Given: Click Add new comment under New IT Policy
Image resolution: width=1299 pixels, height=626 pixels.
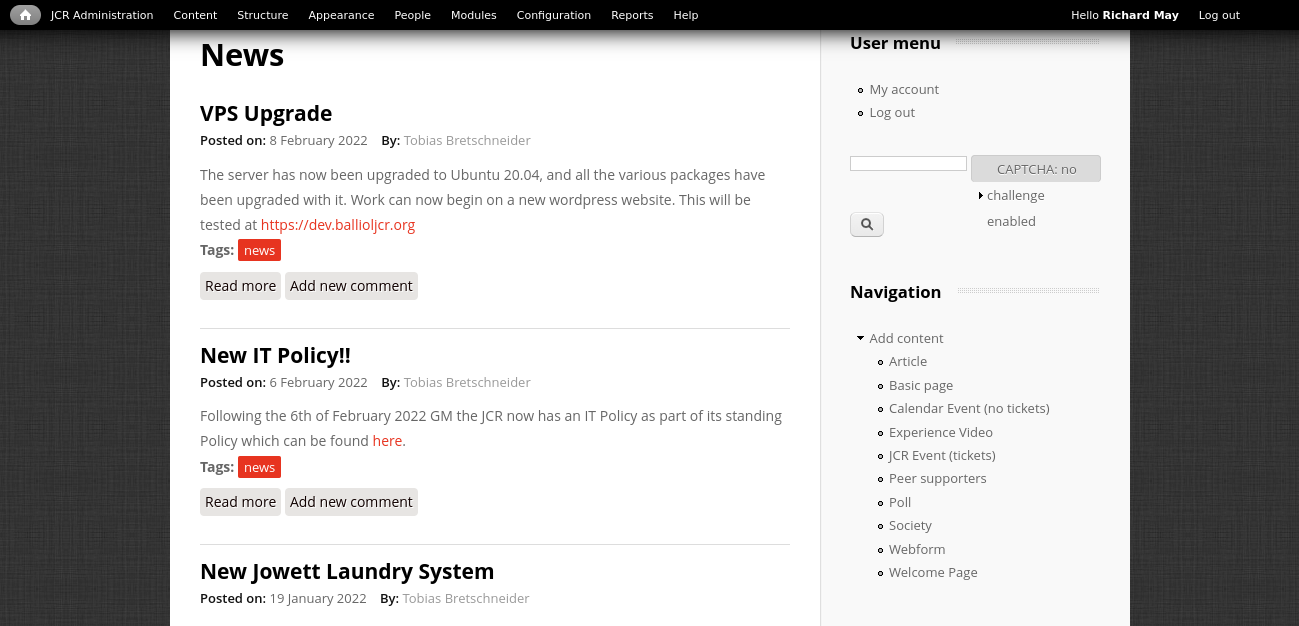Looking at the screenshot, I should click(351, 501).
